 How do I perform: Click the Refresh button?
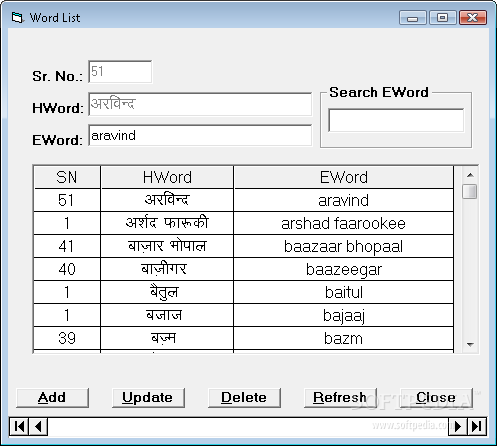340,398
